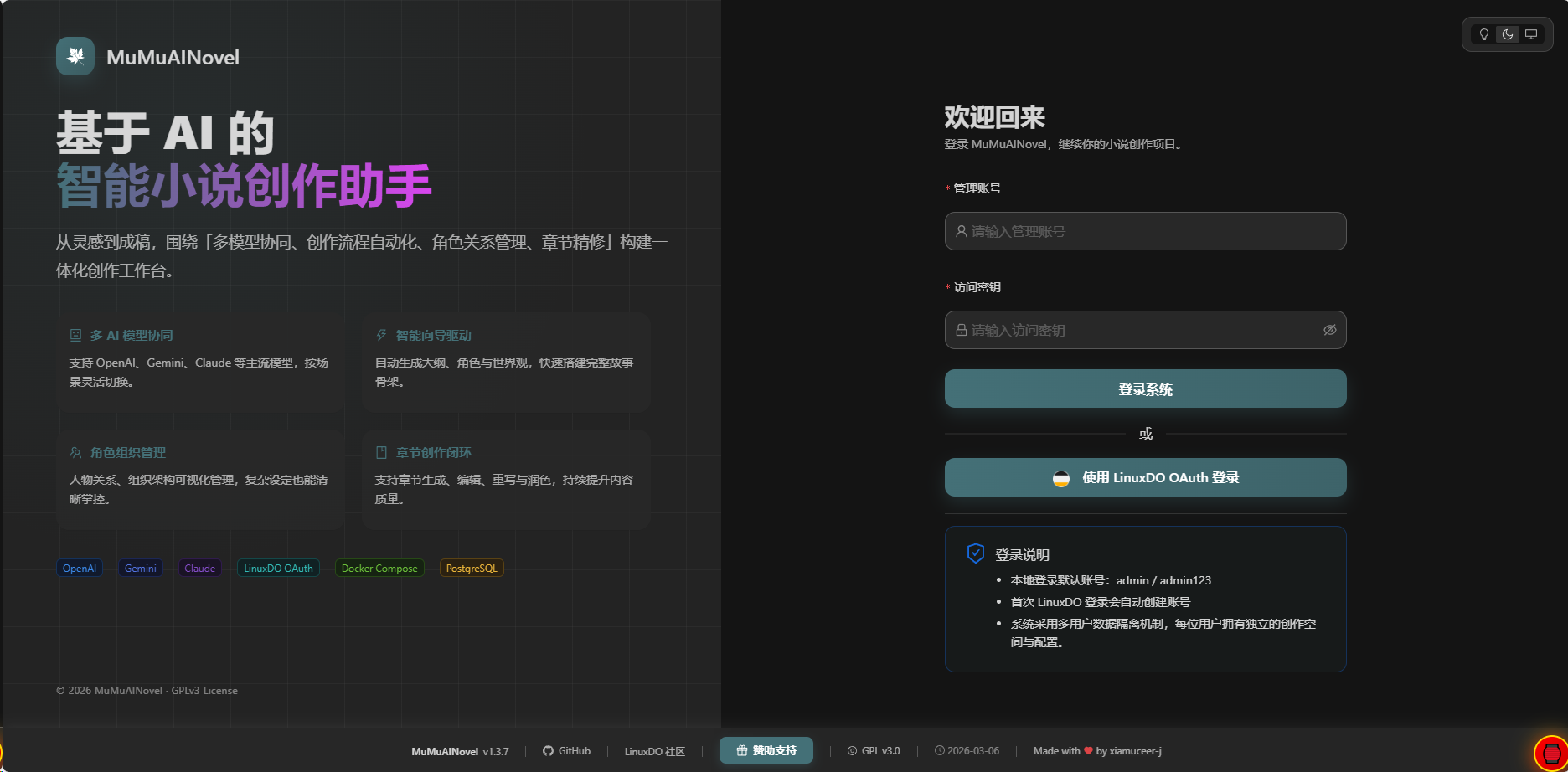Click the OpenAI tag
Viewport: 1568px width, 772px height.
pyautogui.click(x=80, y=569)
